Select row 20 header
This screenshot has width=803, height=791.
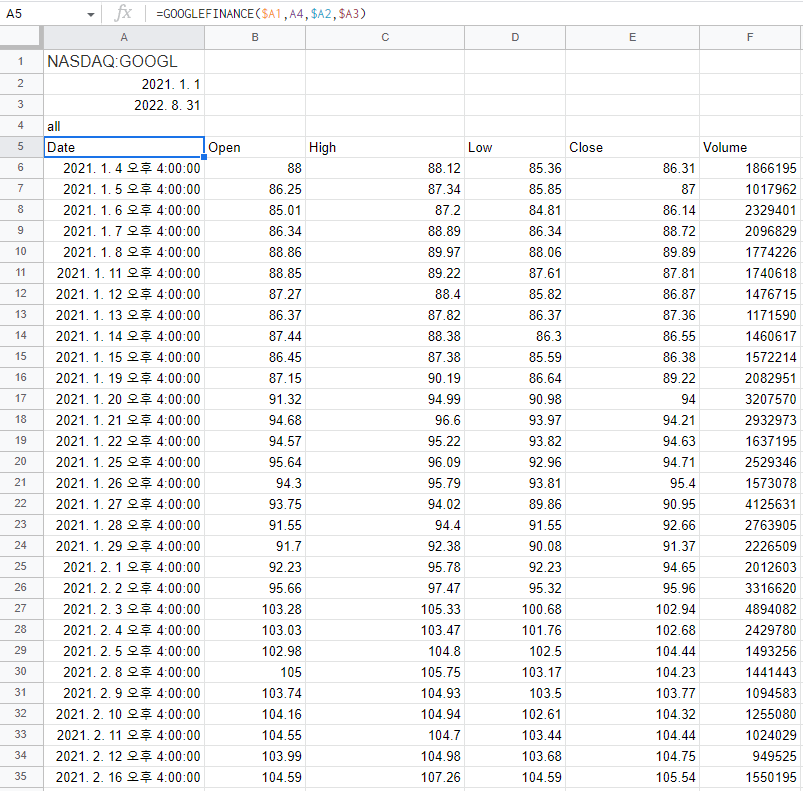click(20, 461)
